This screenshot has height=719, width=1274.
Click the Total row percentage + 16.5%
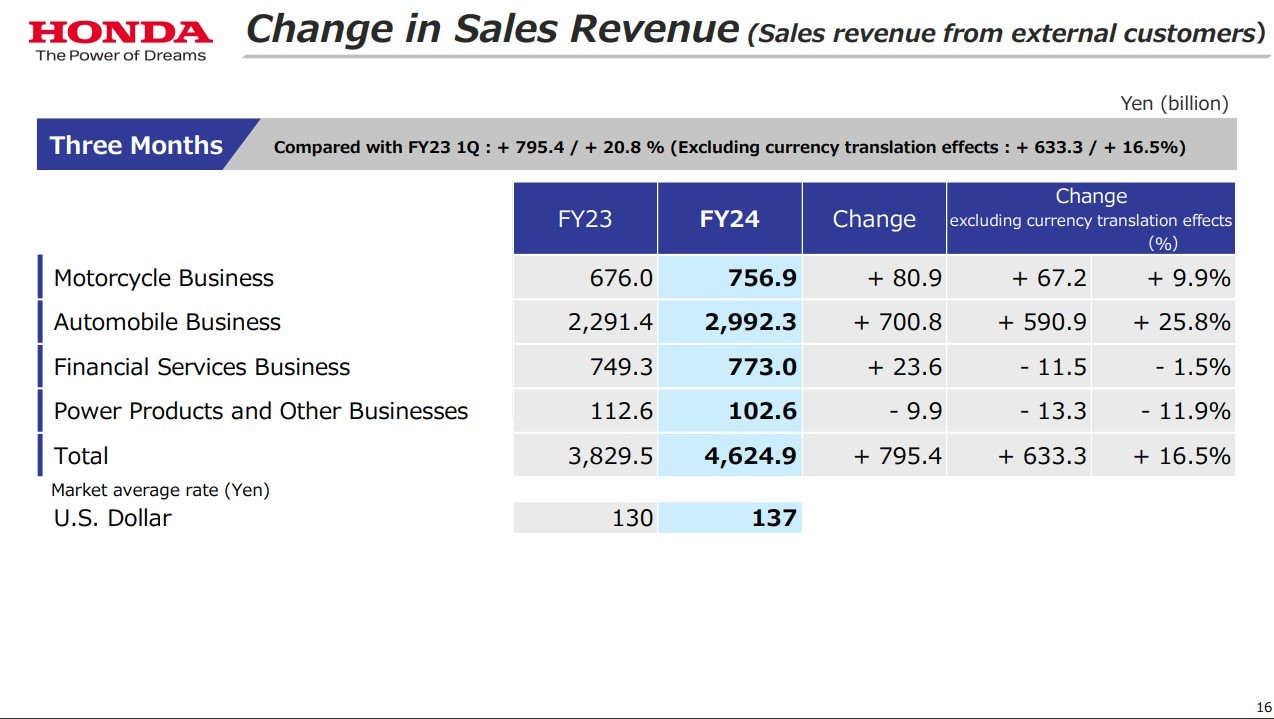(1181, 456)
